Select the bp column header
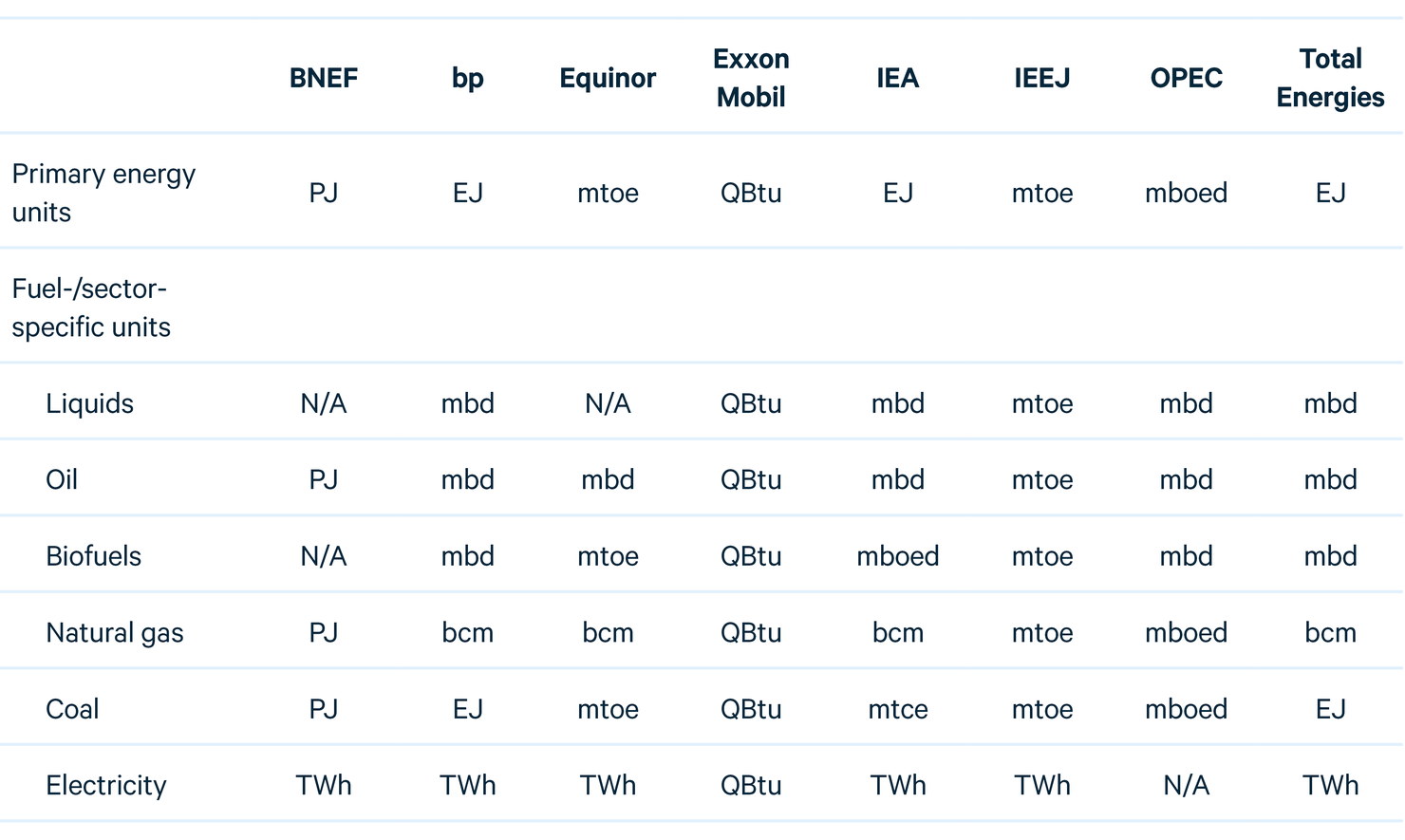Screen dimensions: 1405x840 467,78
